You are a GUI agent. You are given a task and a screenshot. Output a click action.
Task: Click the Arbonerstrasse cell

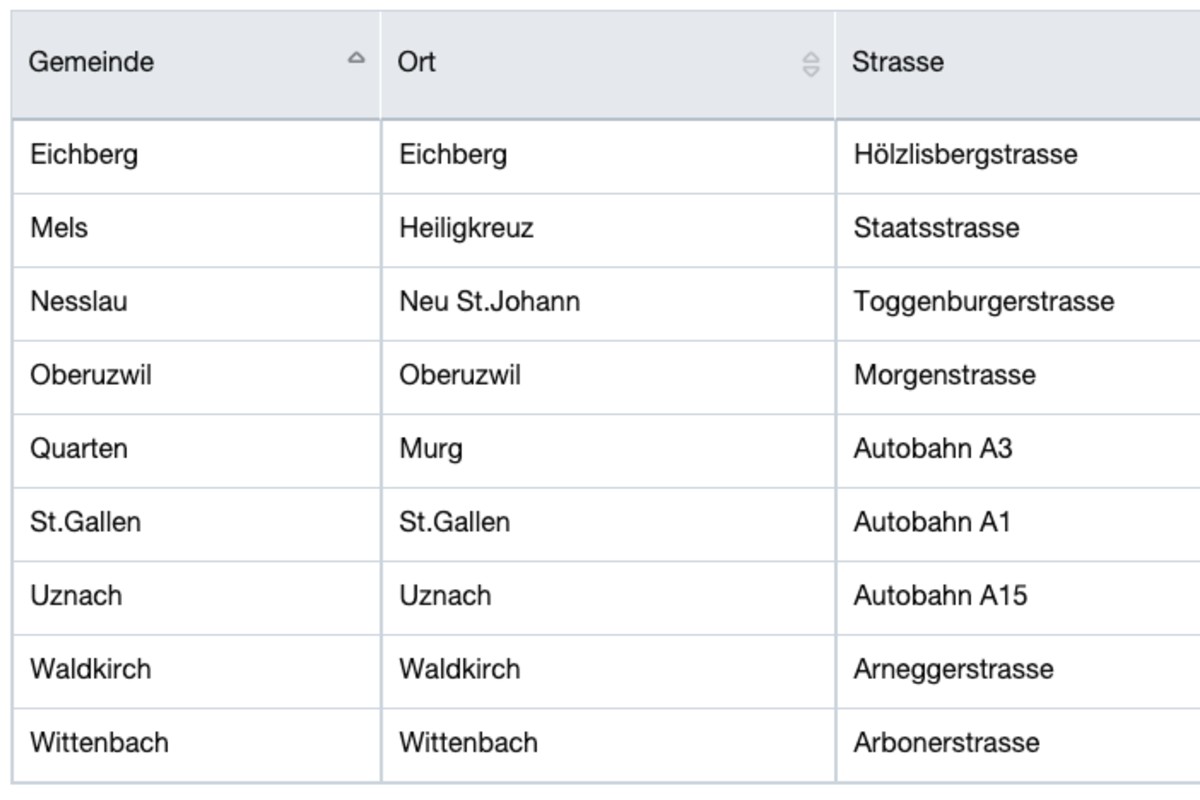click(946, 742)
